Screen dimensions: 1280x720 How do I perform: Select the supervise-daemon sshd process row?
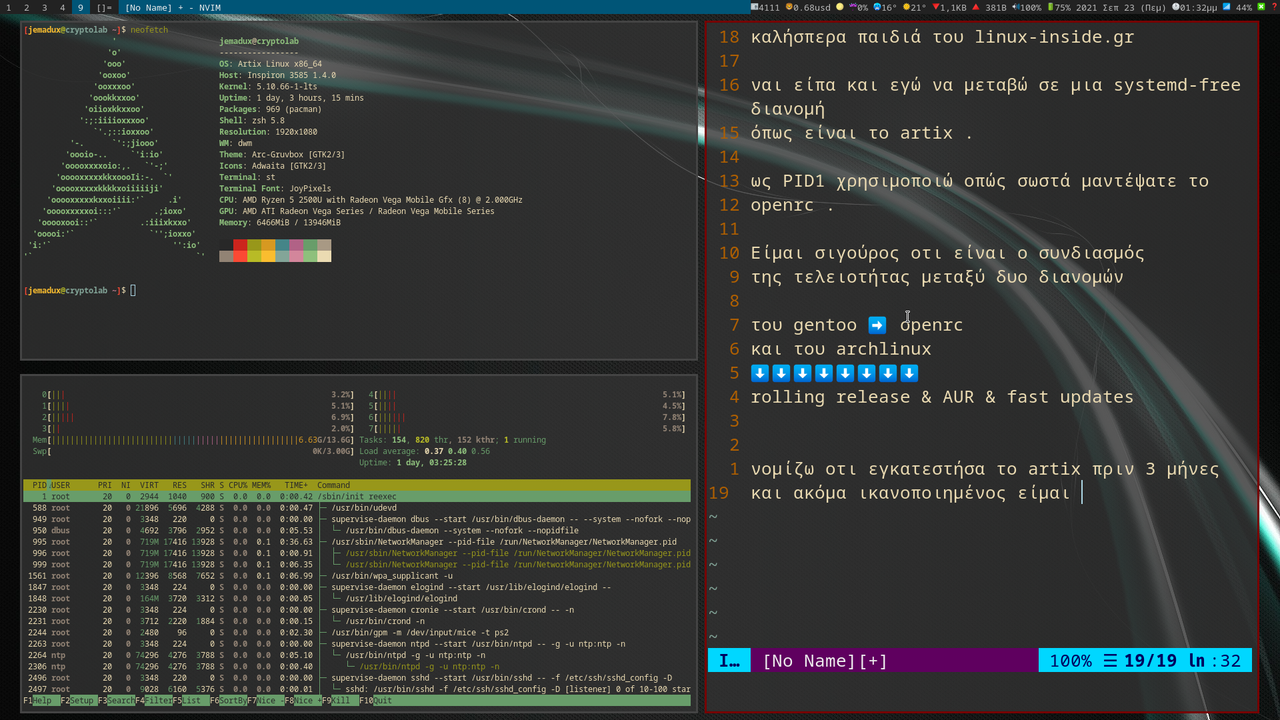click(x=357, y=678)
